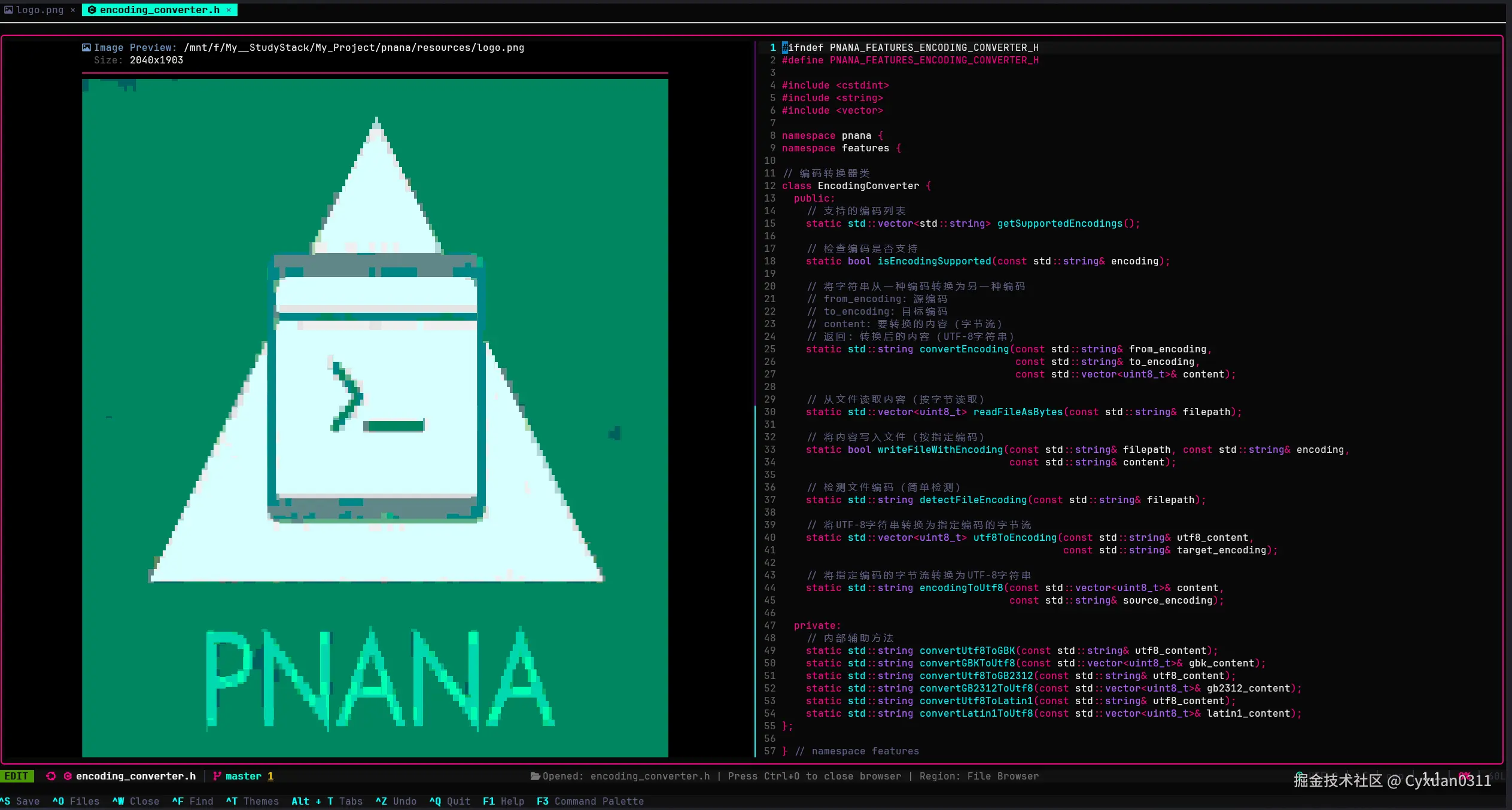Viewport: 1512px width, 810px height.
Task: Click line number 12 in the gutter
Action: point(769,185)
